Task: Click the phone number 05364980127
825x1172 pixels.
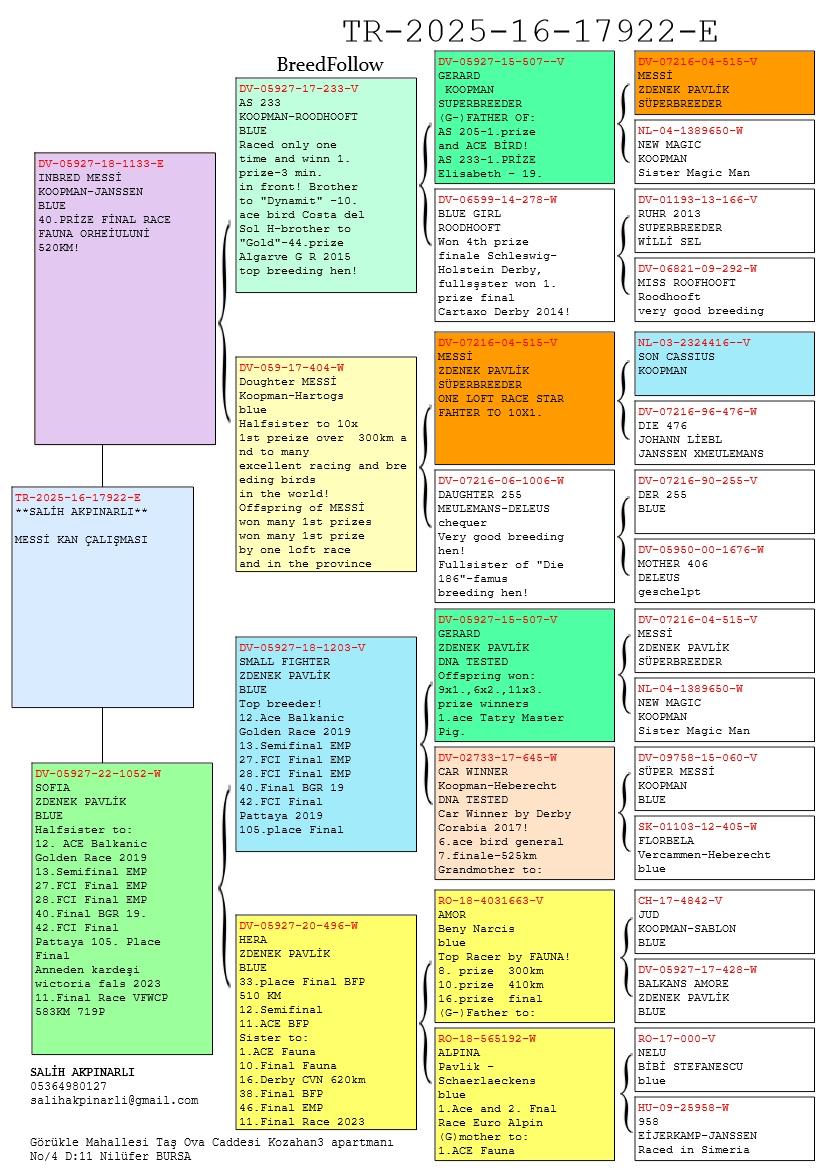Action: pyautogui.click(x=69, y=1086)
